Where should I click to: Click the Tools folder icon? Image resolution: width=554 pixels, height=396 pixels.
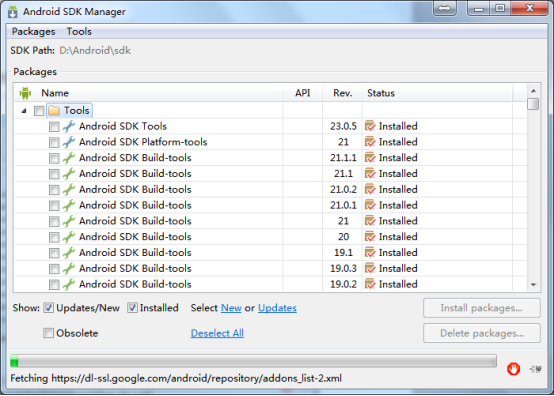click(x=54, y=111)
